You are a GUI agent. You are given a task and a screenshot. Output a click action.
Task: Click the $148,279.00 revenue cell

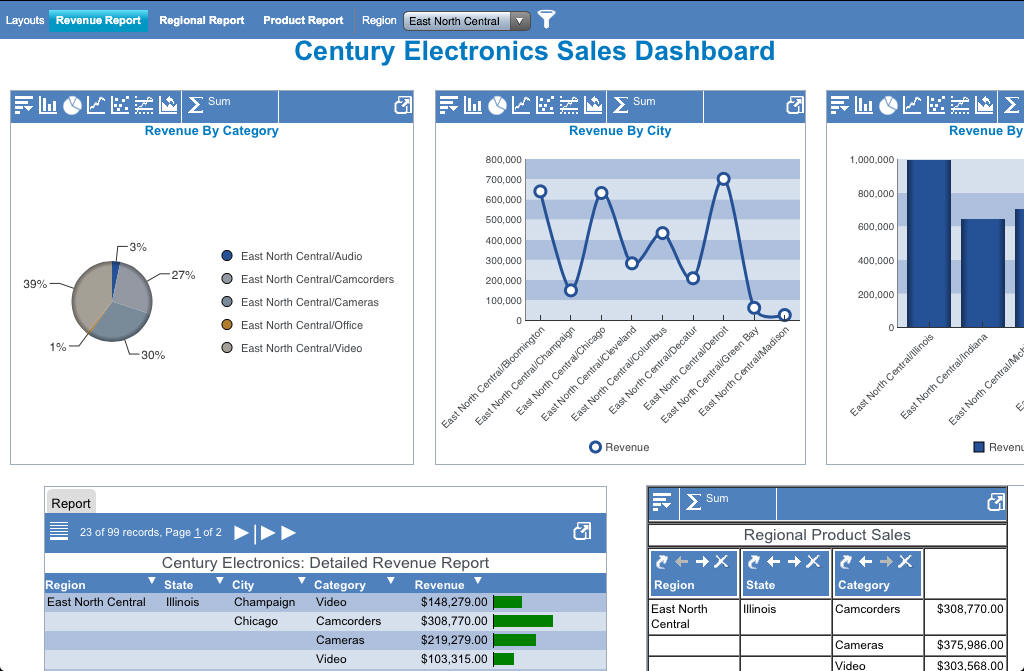click(454, 602)
